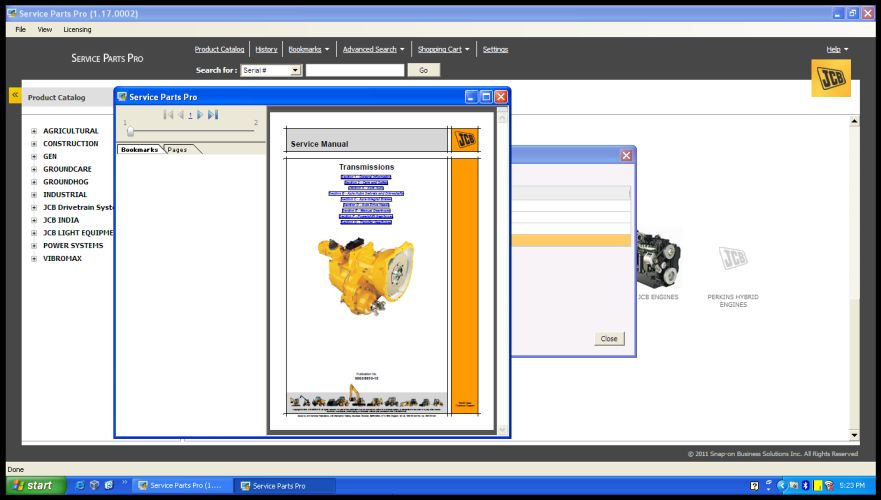
Task: Switch to the Pages tab
Action: point(177,149)
